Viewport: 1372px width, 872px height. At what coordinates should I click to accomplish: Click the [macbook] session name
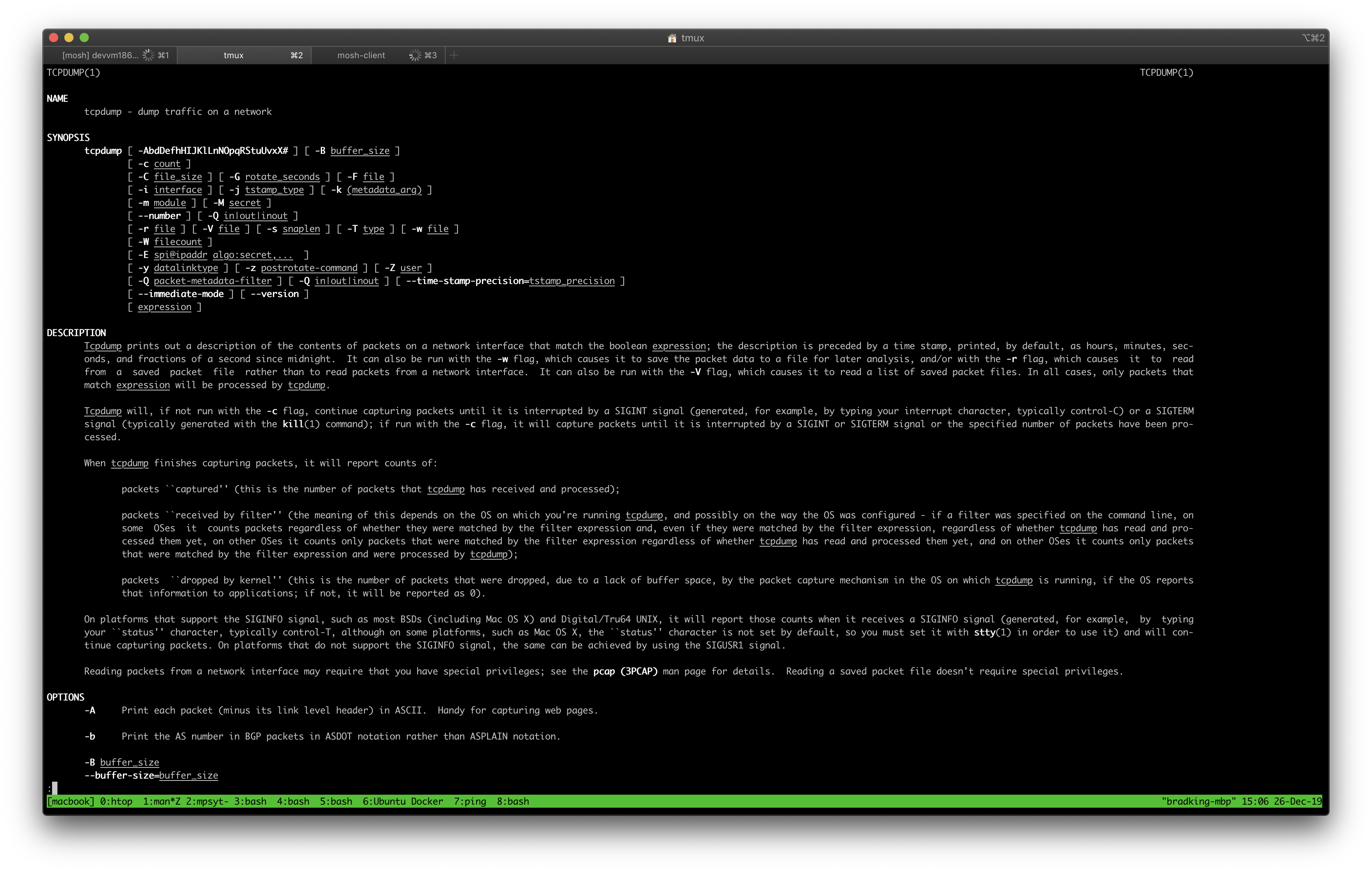(71, 801)
